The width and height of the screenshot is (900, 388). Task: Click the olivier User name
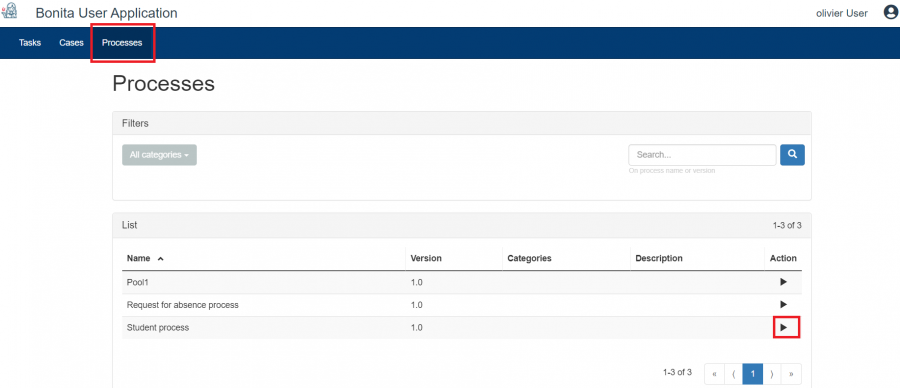841,13
